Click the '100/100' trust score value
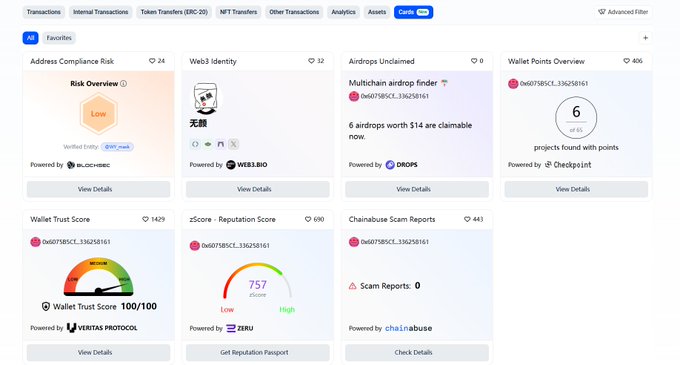 pos(139,306)
